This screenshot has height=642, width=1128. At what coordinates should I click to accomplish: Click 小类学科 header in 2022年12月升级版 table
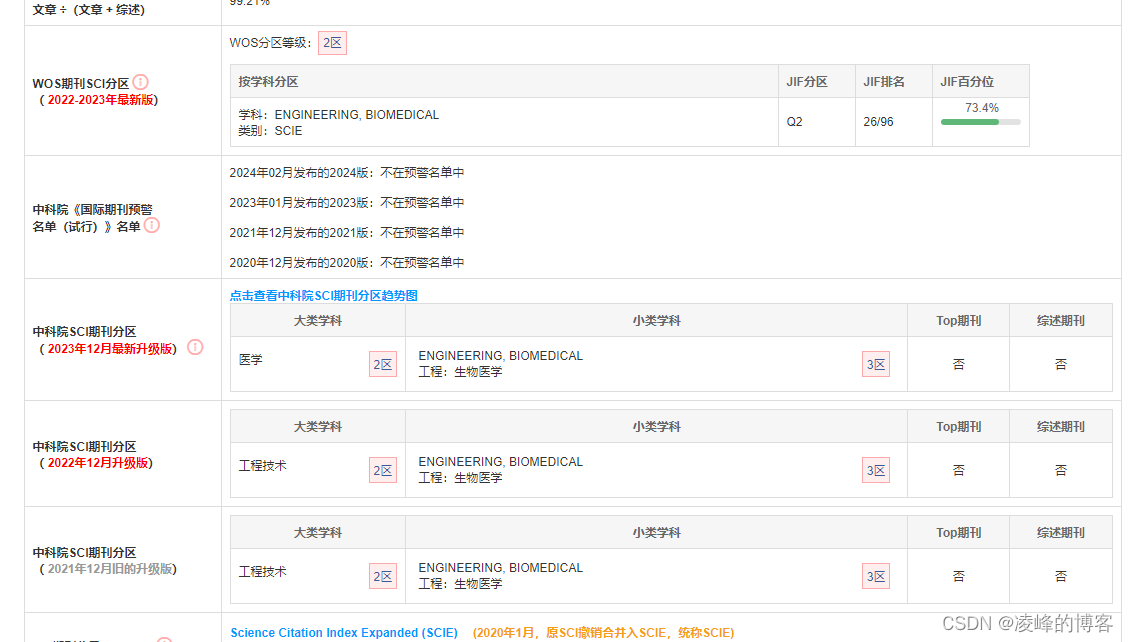pyautogui.click(x=656, y=426)
